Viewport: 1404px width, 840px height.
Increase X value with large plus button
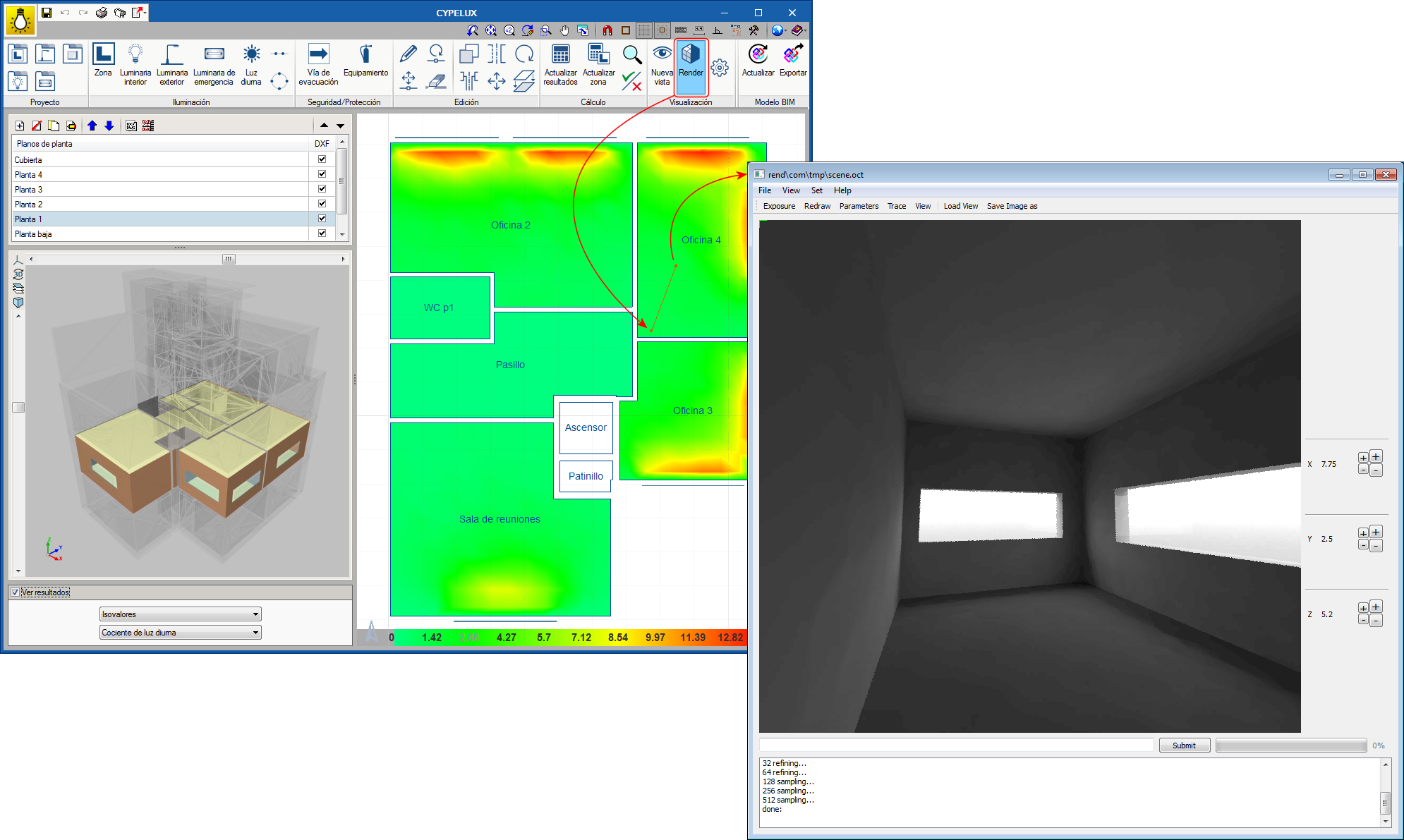point(1376,456)
